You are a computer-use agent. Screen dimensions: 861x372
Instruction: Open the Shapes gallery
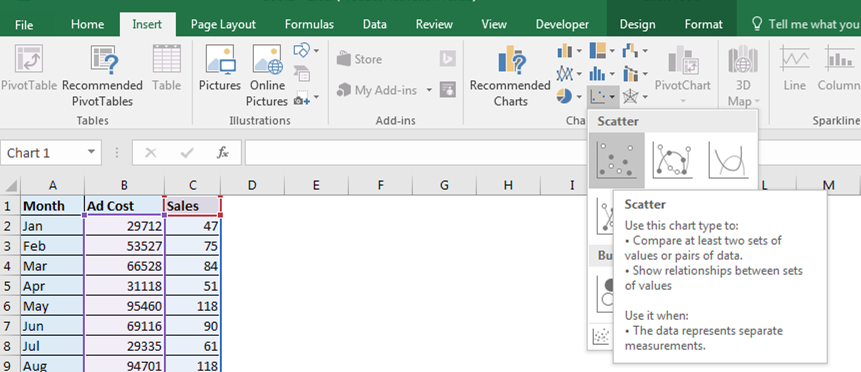(x=301, y=51)
